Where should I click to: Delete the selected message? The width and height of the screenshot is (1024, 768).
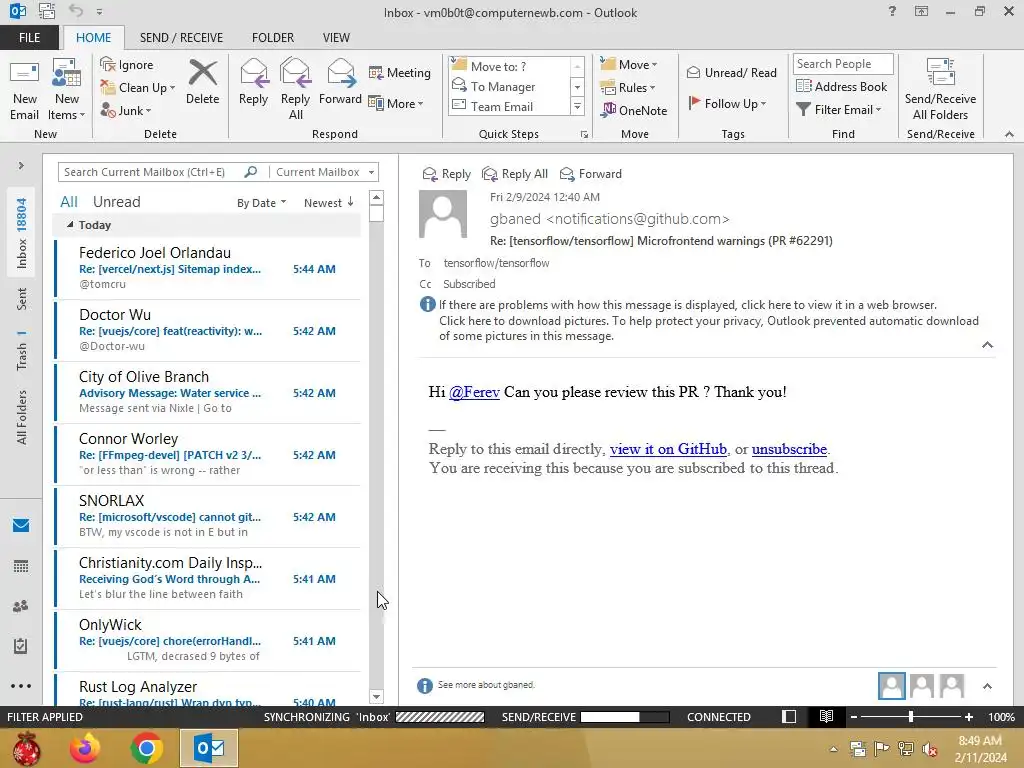(x=202, y=82)
